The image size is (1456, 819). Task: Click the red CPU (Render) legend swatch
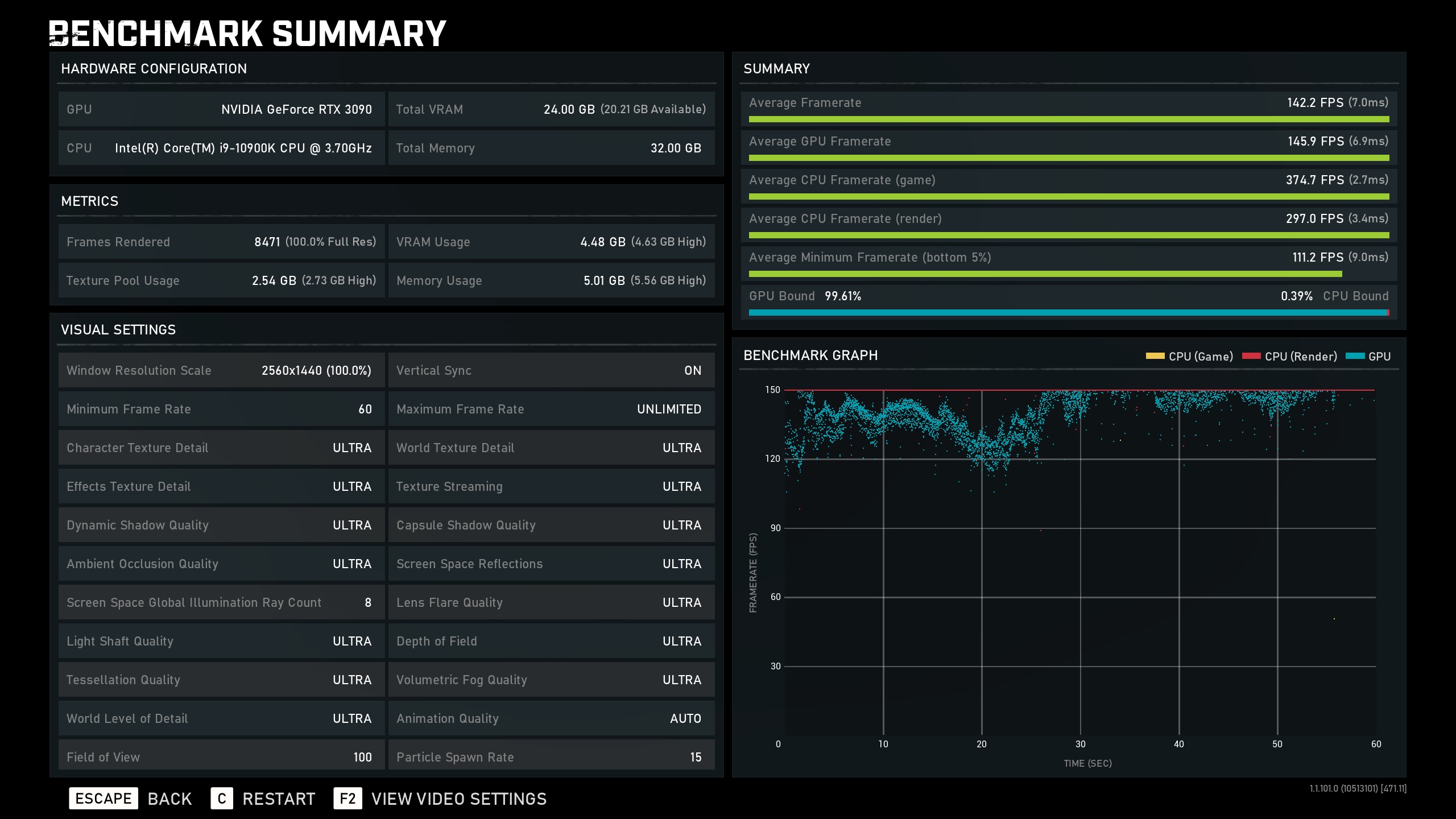click(x=1251, y=356)
